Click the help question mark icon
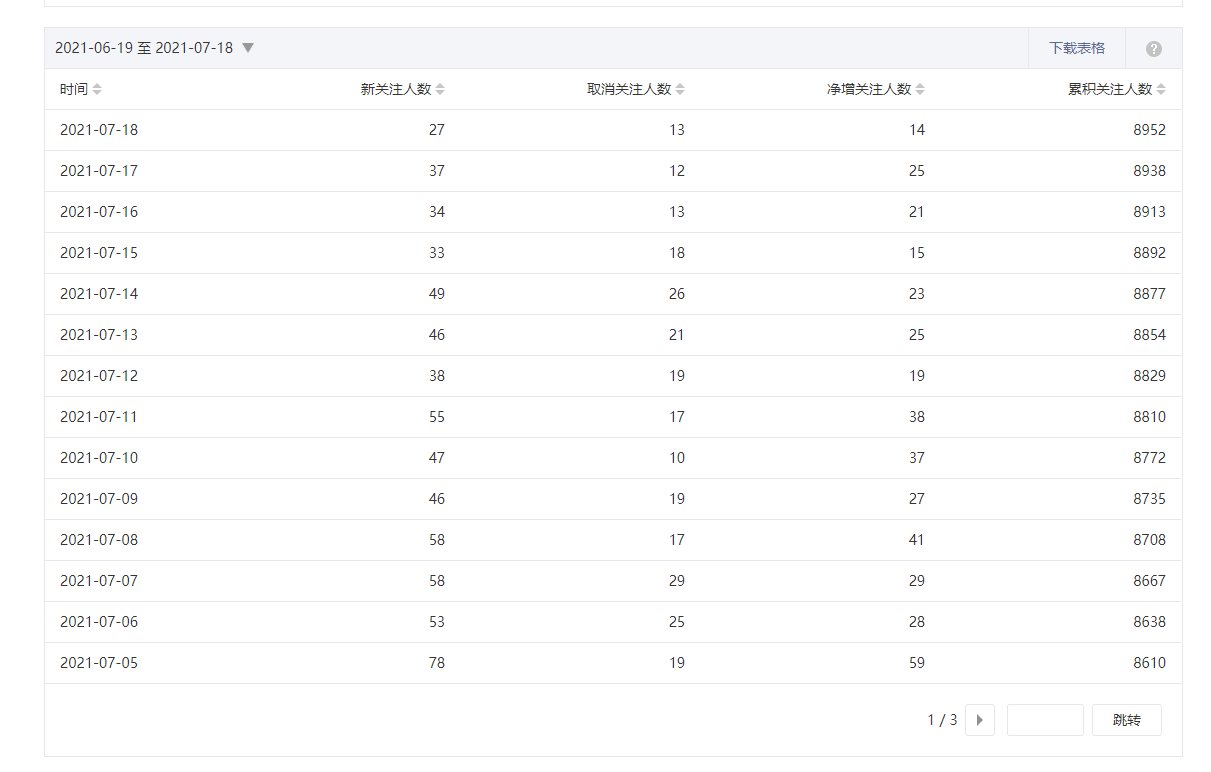Image resolution: width=1211 pixels, height=772 pixels. [x=1154, y=49]
